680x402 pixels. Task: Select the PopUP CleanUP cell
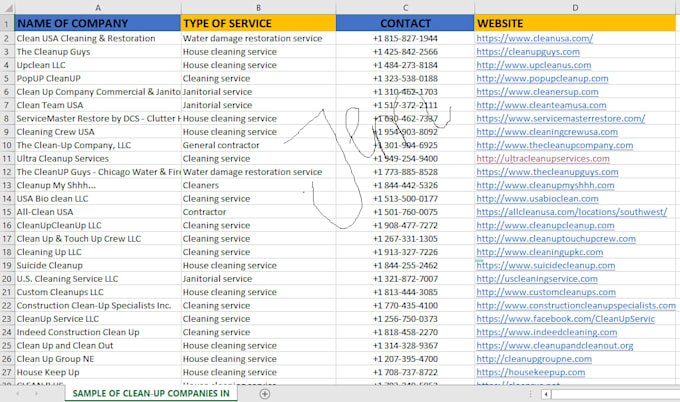pos(98,78)
